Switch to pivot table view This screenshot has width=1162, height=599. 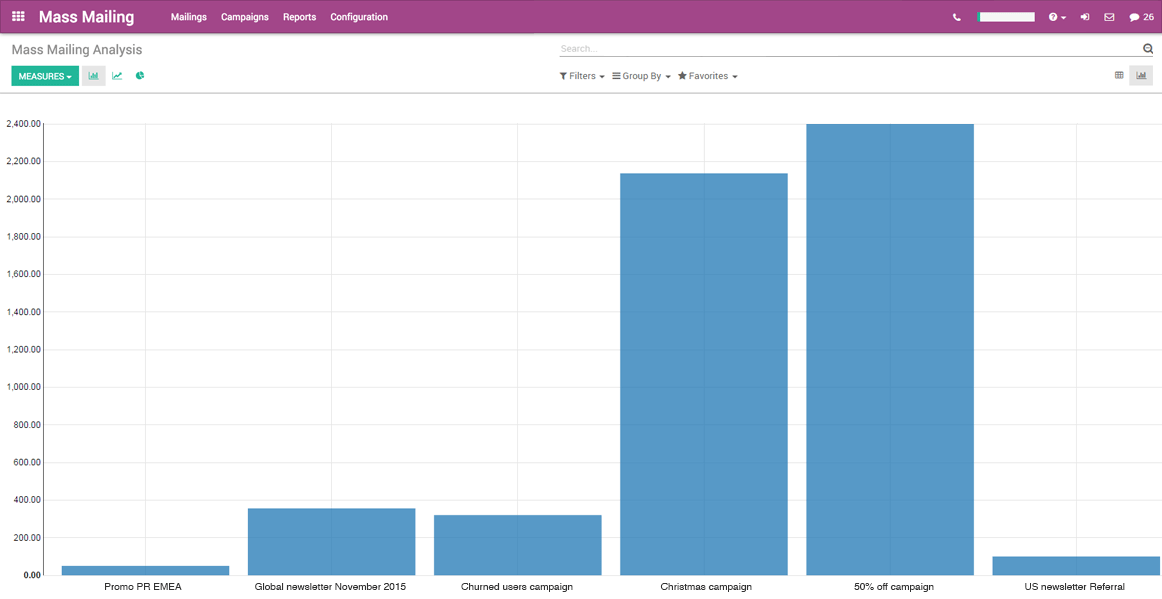[1119, 75]
